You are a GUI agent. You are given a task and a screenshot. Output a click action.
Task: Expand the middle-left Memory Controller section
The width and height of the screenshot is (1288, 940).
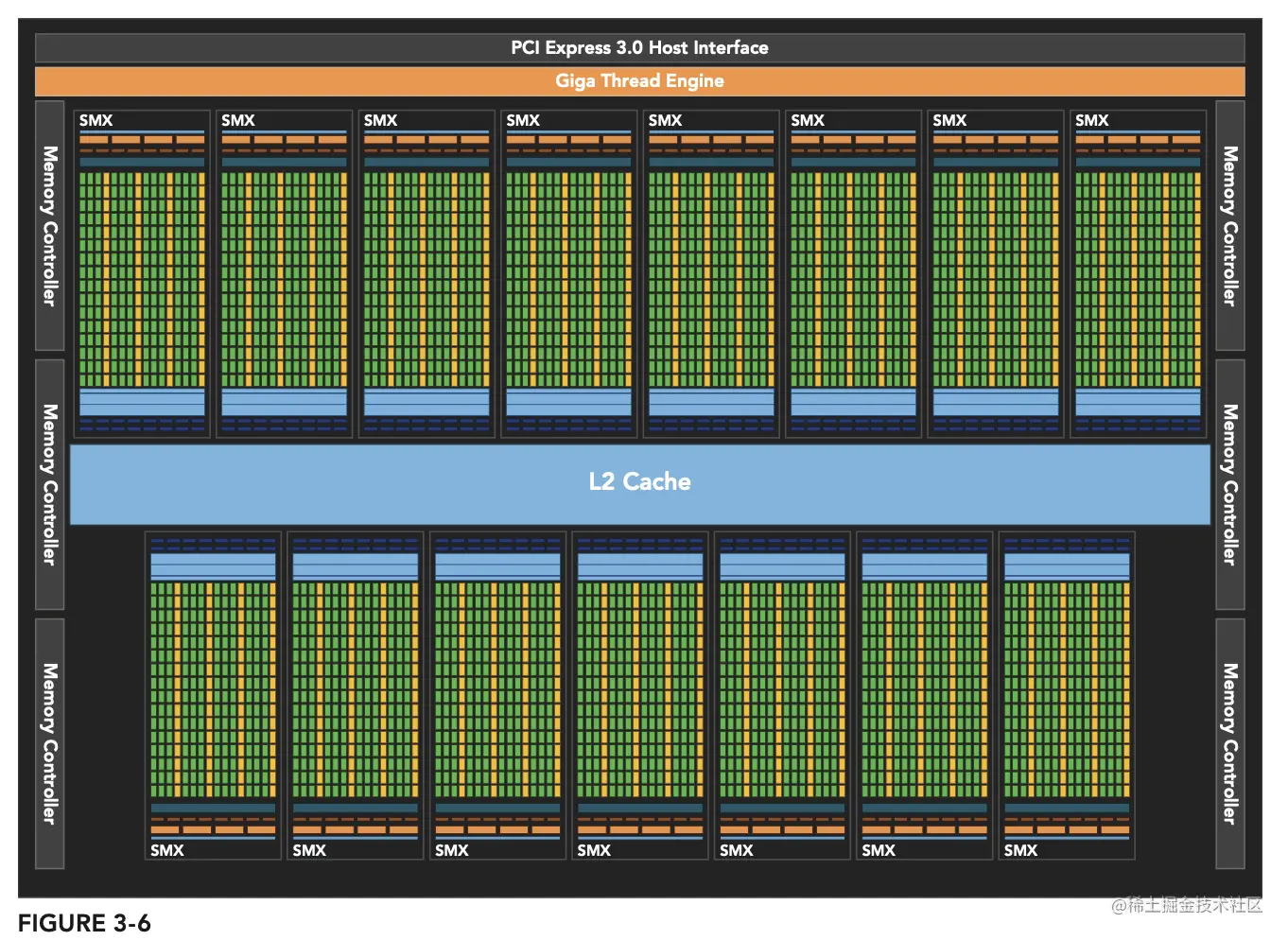tap(48, 487)
